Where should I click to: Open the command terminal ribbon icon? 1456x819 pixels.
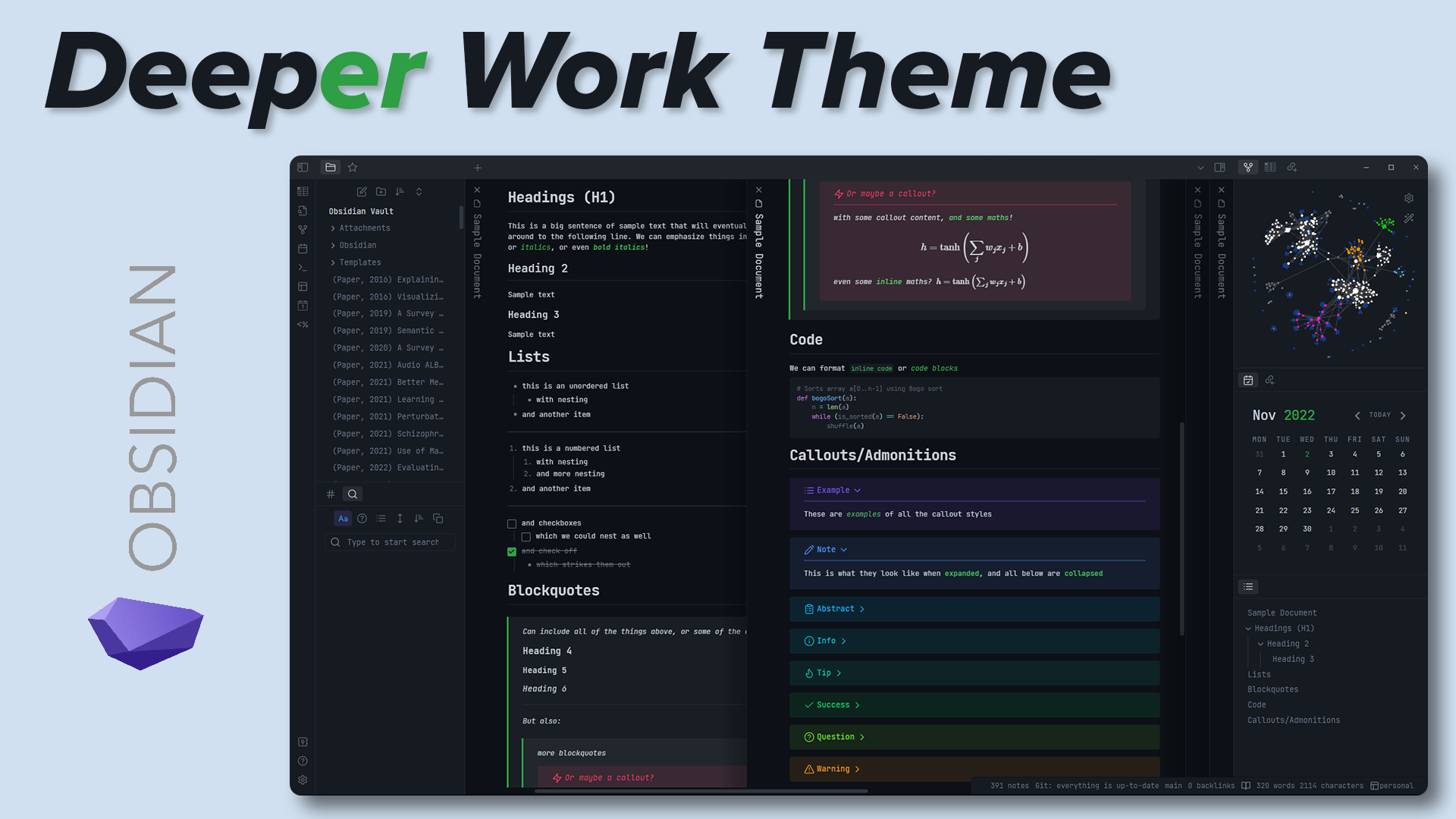point(303,268)
